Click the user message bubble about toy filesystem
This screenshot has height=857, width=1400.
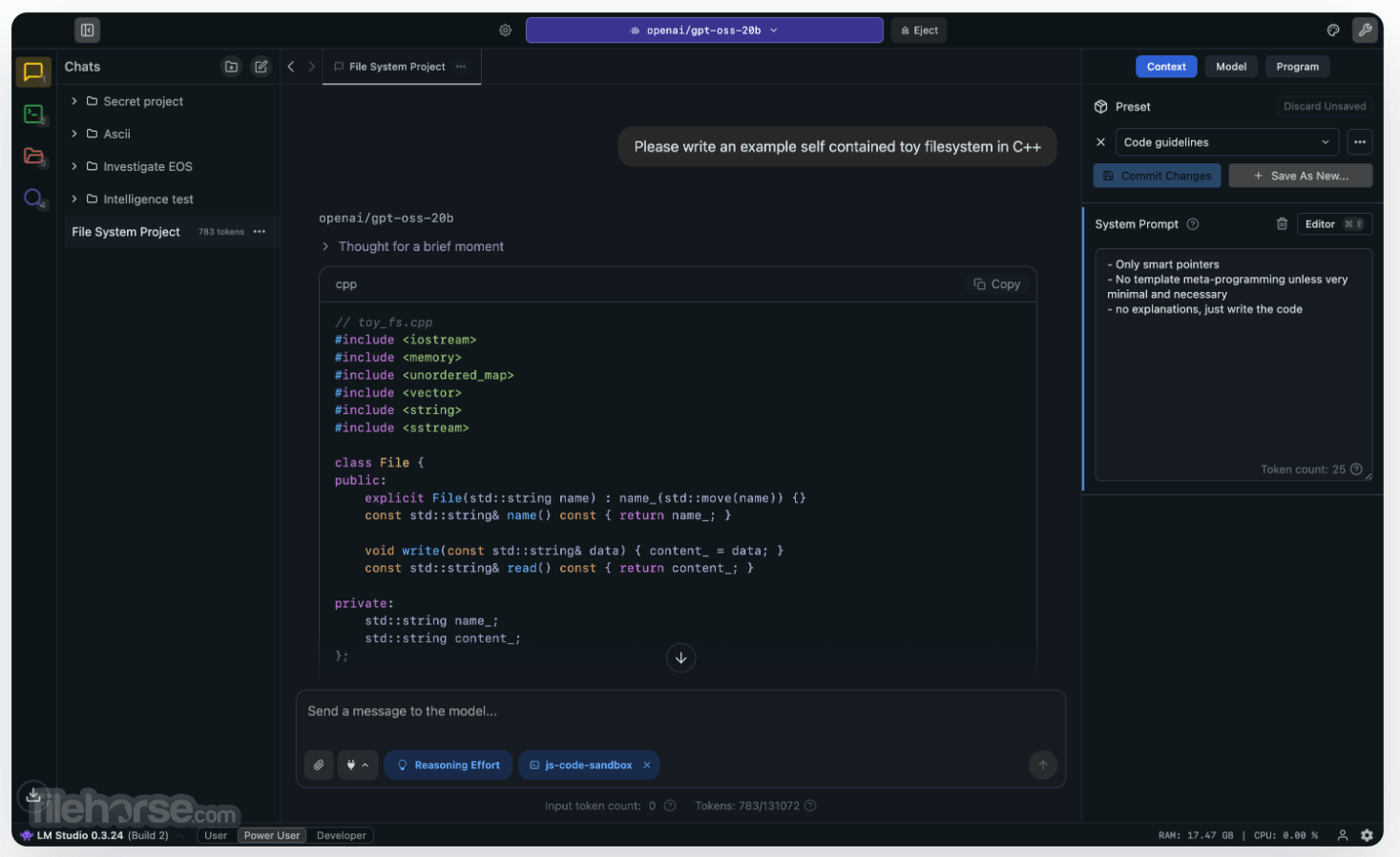[x=838, y=147]
